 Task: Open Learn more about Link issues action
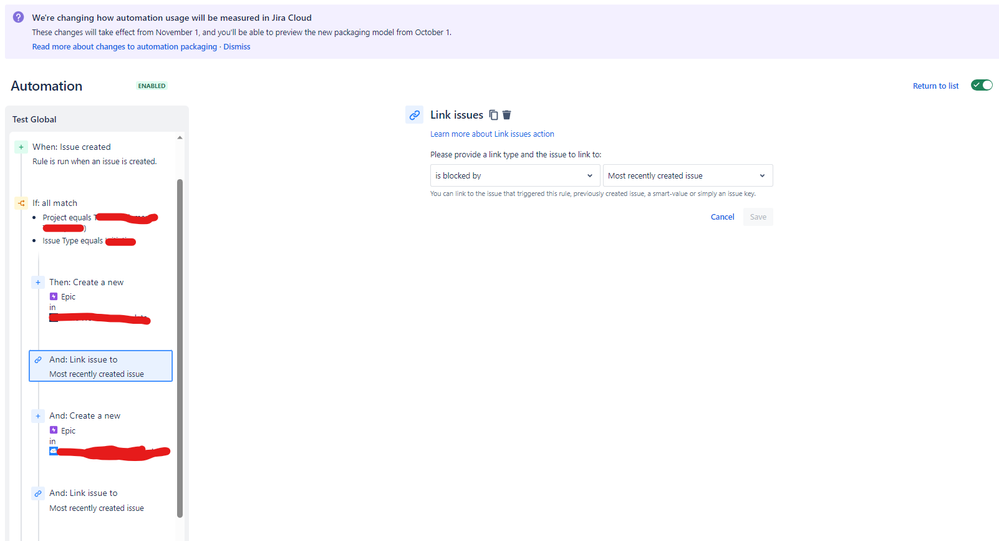pyautogui.click(x=492, y=134)
